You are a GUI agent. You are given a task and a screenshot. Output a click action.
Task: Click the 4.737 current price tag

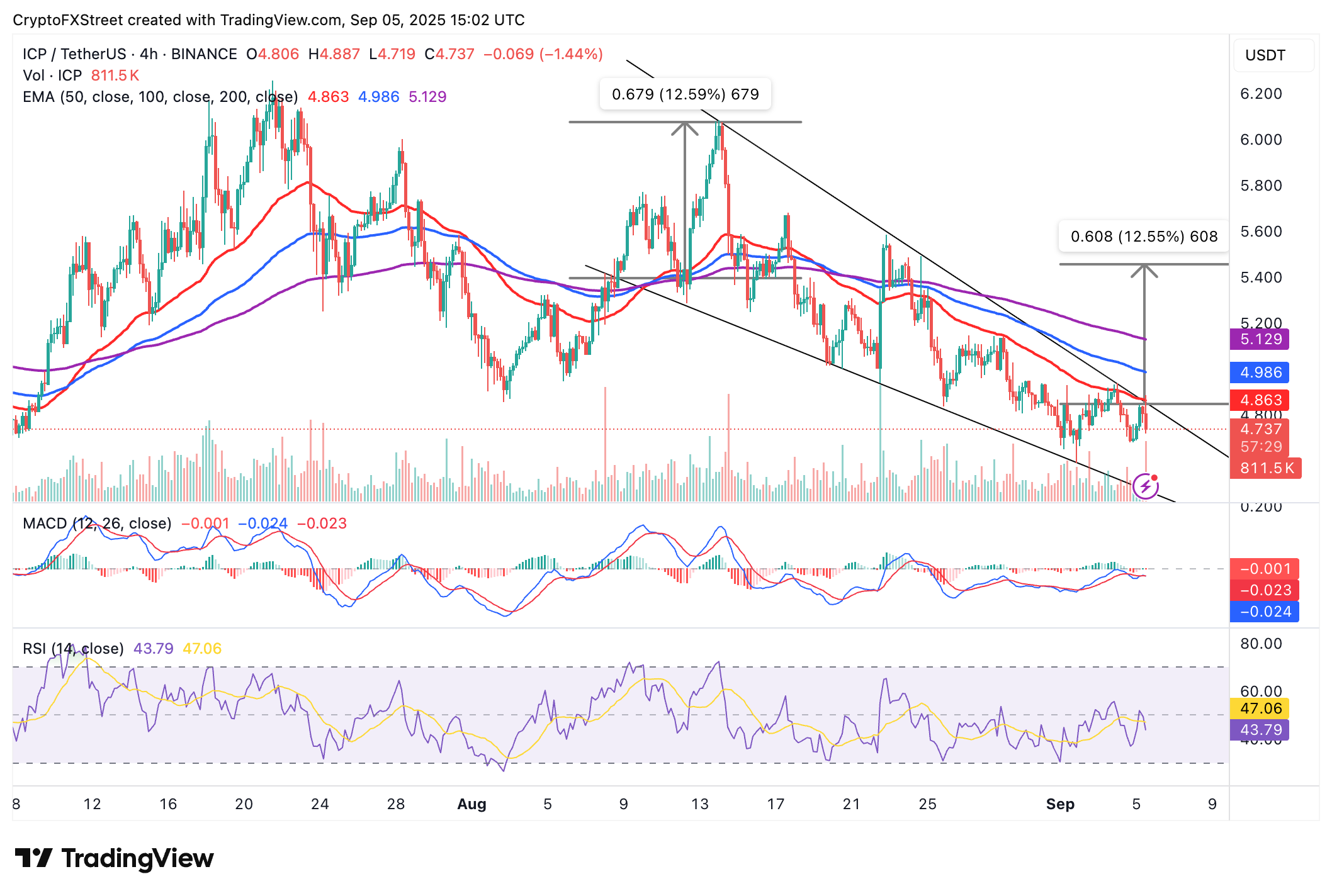pyautogui.click(x=1260, y=429)
